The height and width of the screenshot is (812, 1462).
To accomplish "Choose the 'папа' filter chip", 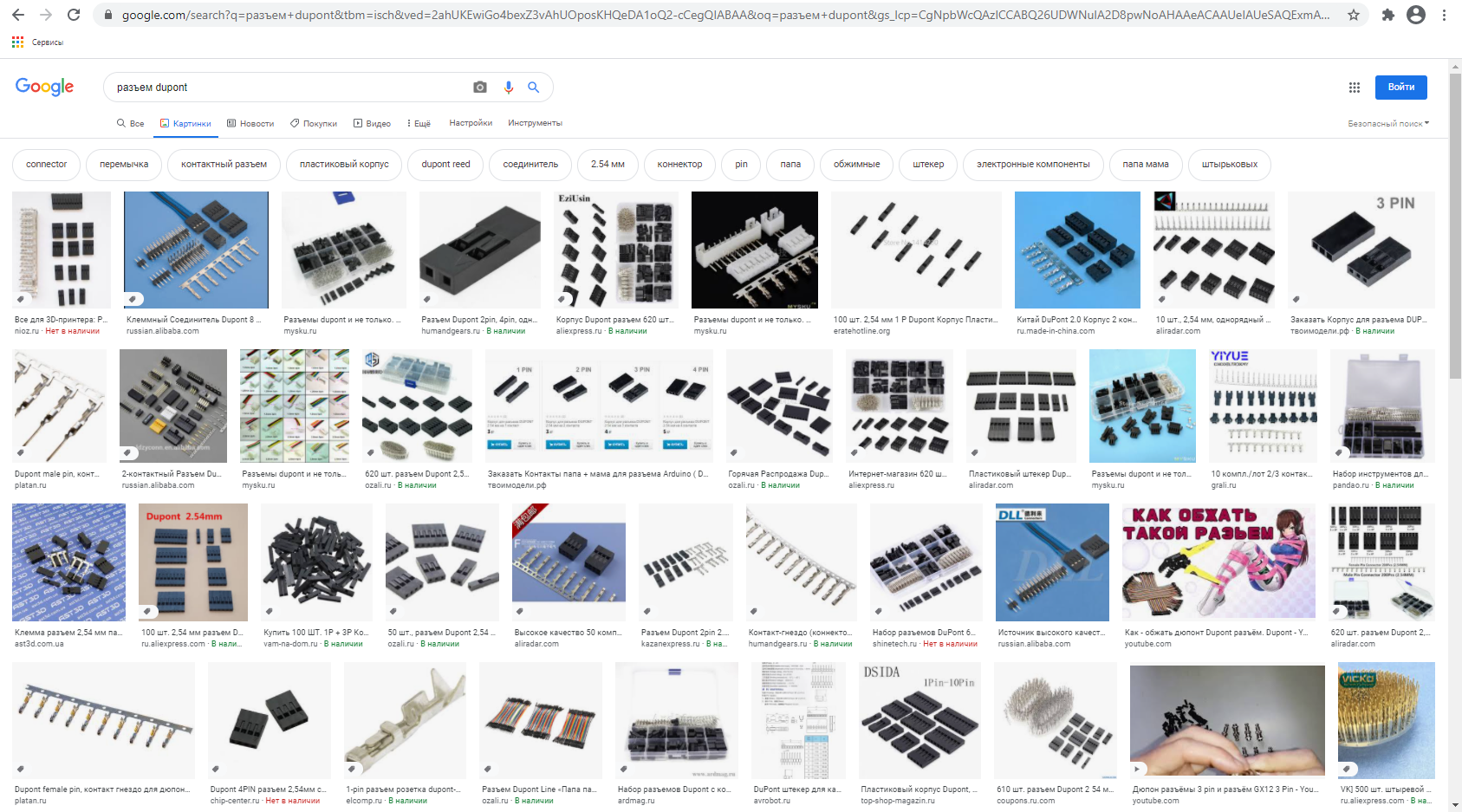I will [790, 165].
